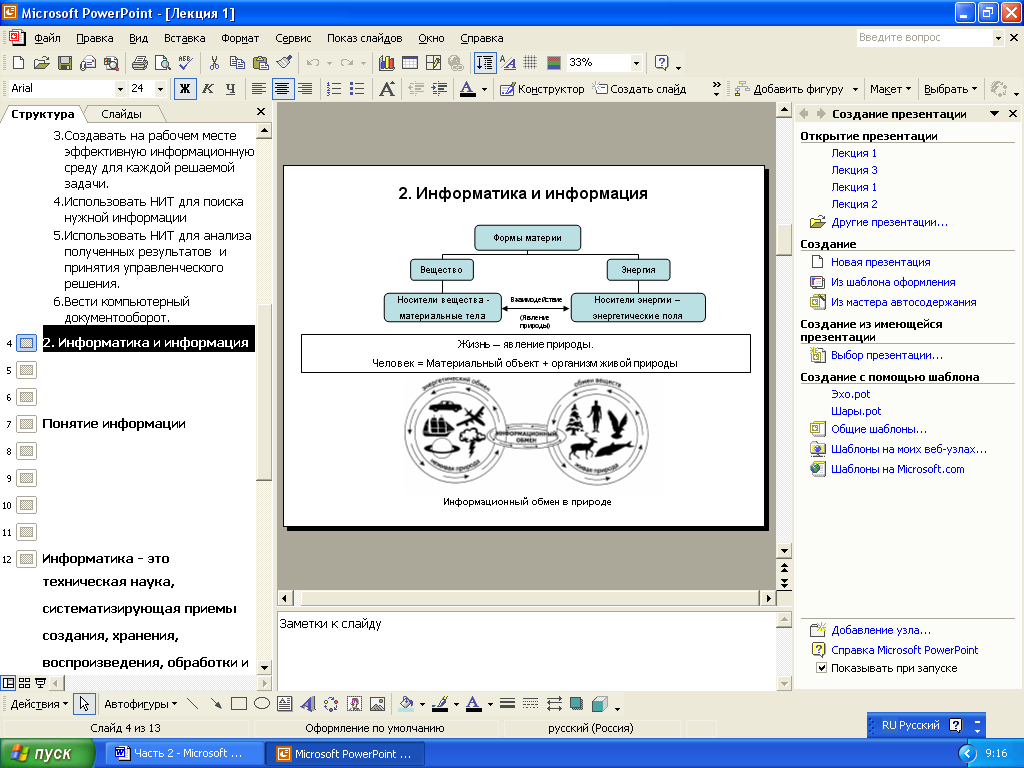This screenshot has width=1024, height=768.
Task: Increase font size with the large A icon
Action: 387,89
